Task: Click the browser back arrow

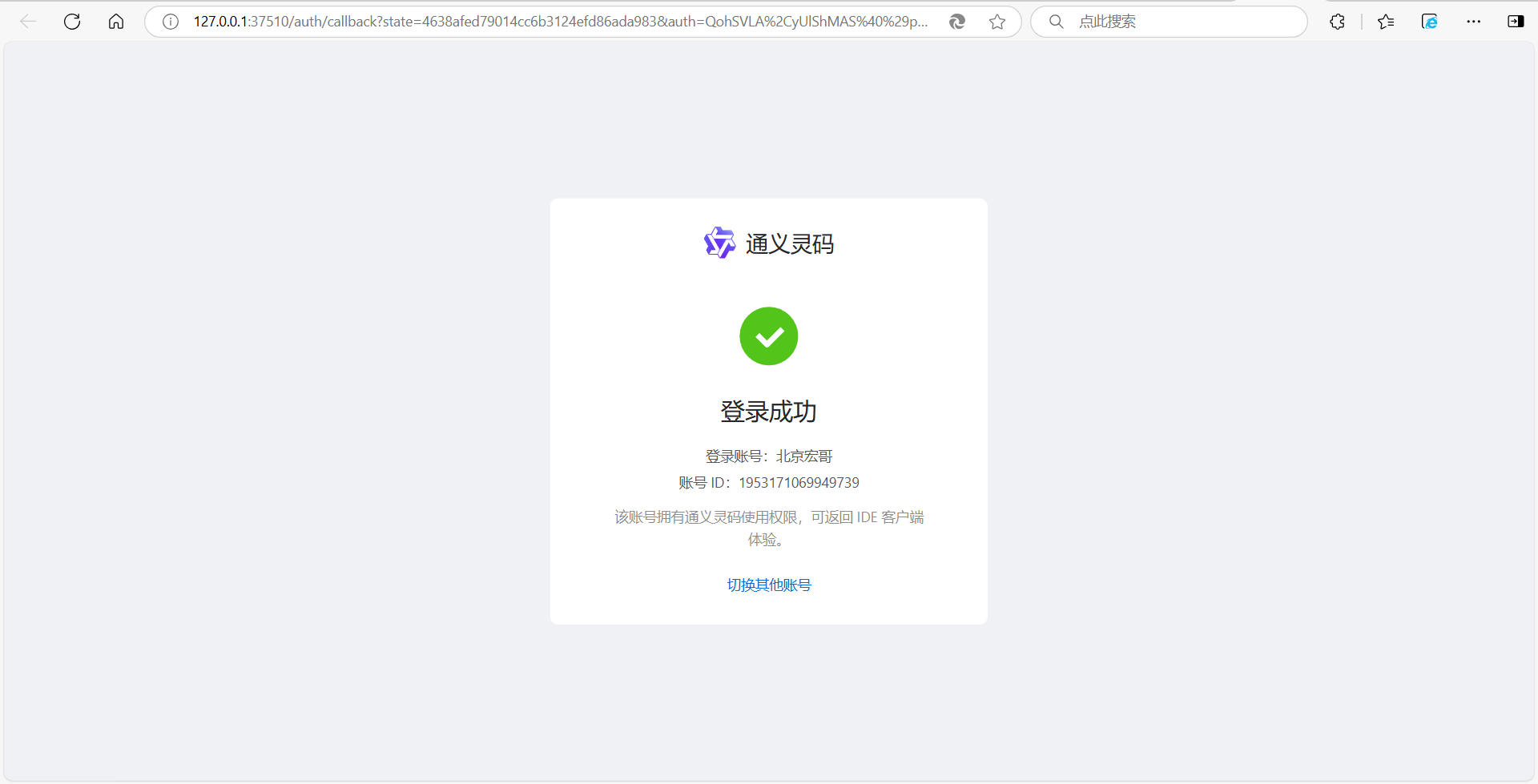Action: 28,22
